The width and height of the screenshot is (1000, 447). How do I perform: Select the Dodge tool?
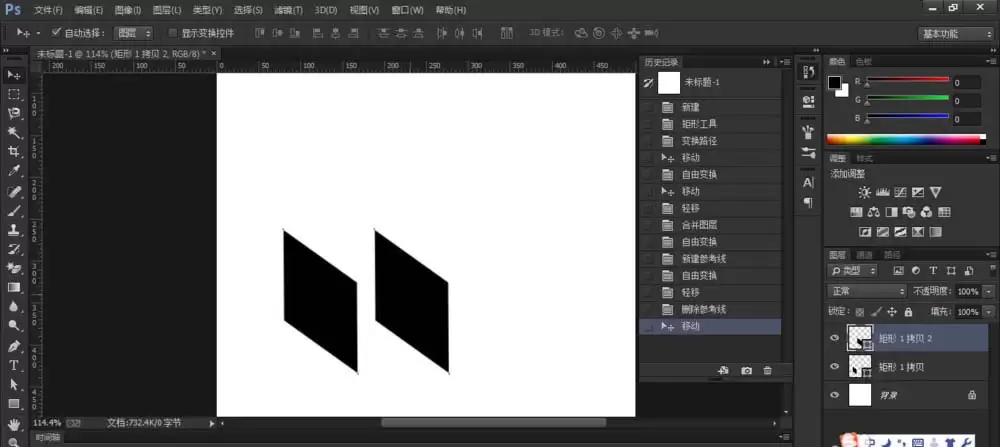(x=13, y=326)
